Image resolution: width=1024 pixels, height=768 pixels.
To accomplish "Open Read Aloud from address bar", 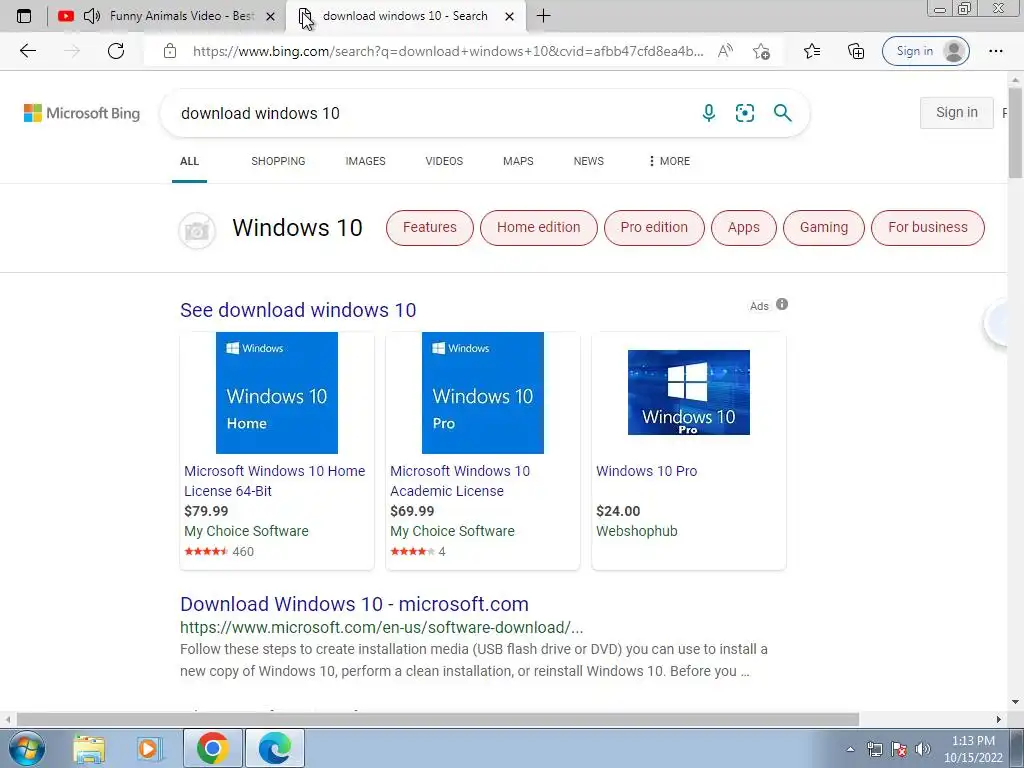I will [725, 51].
